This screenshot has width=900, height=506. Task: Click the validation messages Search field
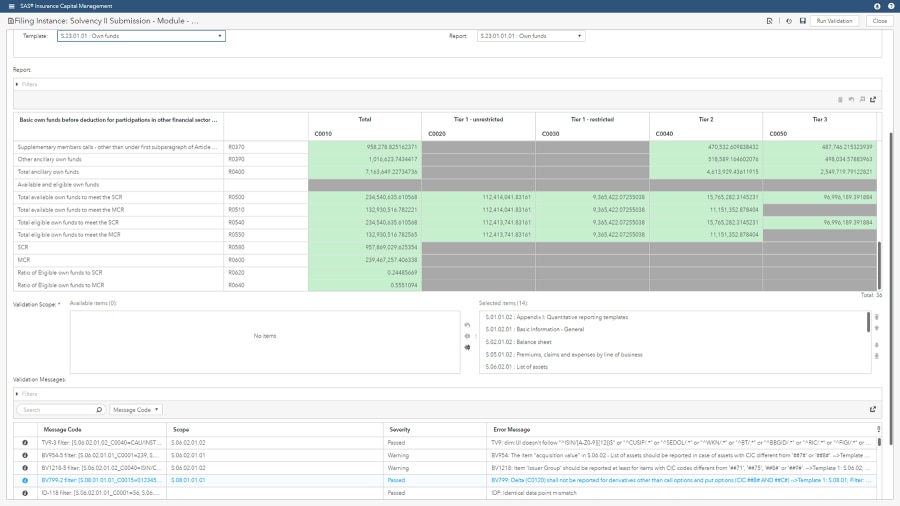pos(56,410)
